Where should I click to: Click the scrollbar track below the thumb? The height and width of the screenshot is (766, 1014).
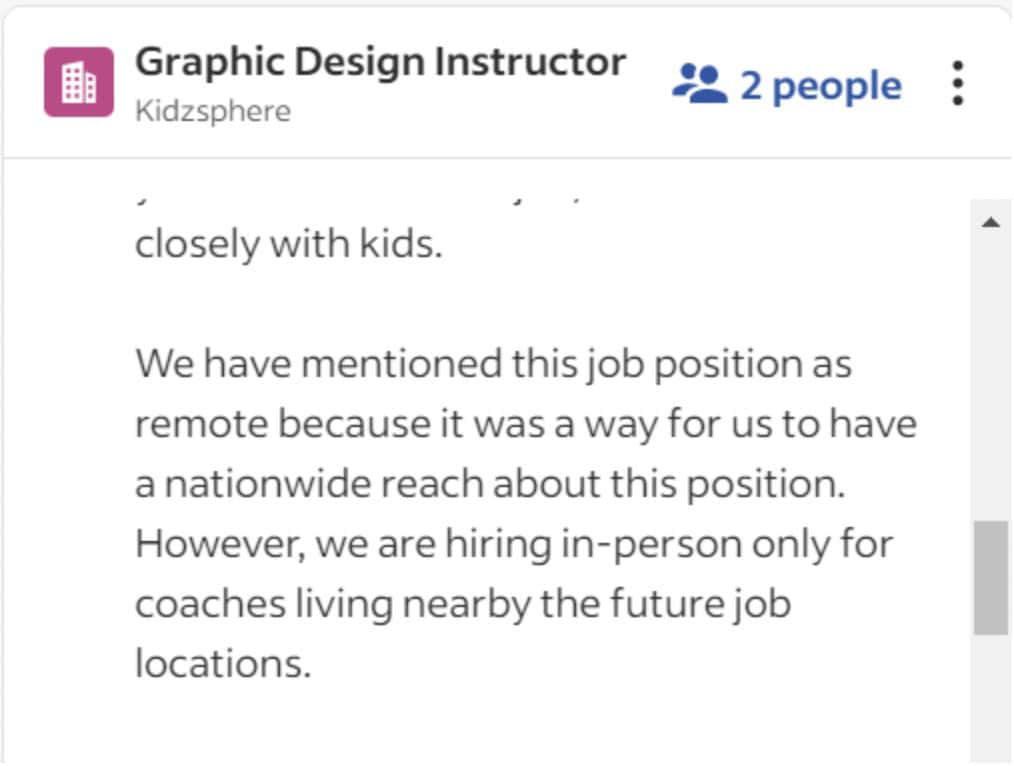click(x=990, y=700)
